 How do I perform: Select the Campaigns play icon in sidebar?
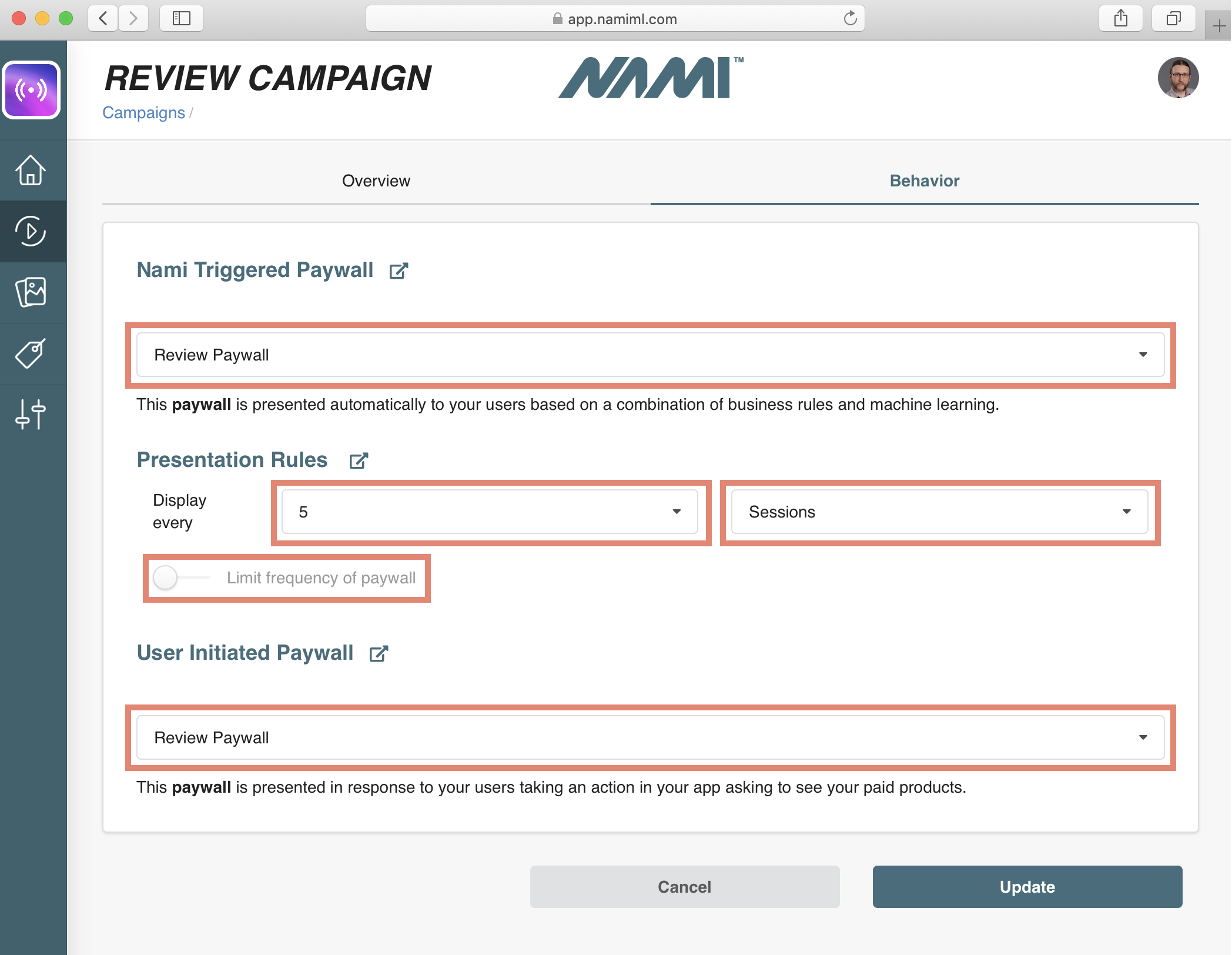tap(31, 231)
